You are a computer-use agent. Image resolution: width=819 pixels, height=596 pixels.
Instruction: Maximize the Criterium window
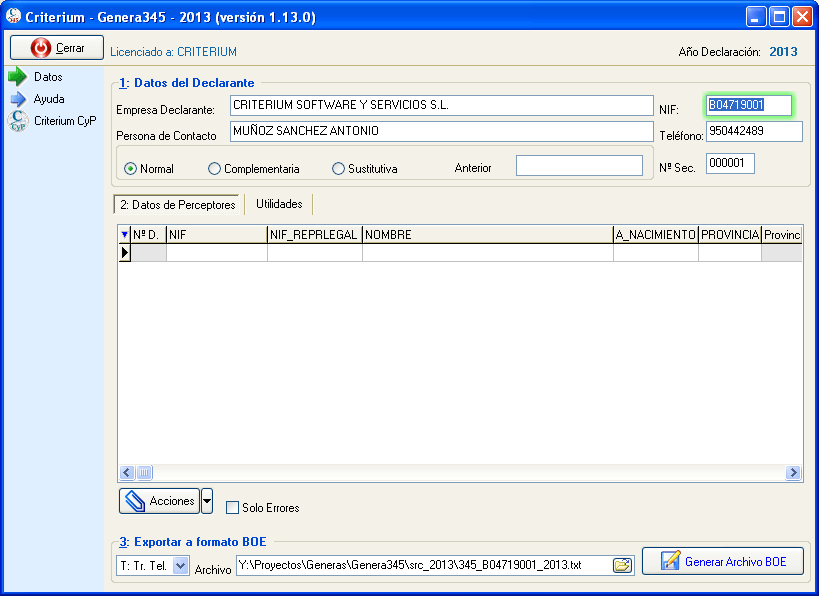[x=779, y=17]
